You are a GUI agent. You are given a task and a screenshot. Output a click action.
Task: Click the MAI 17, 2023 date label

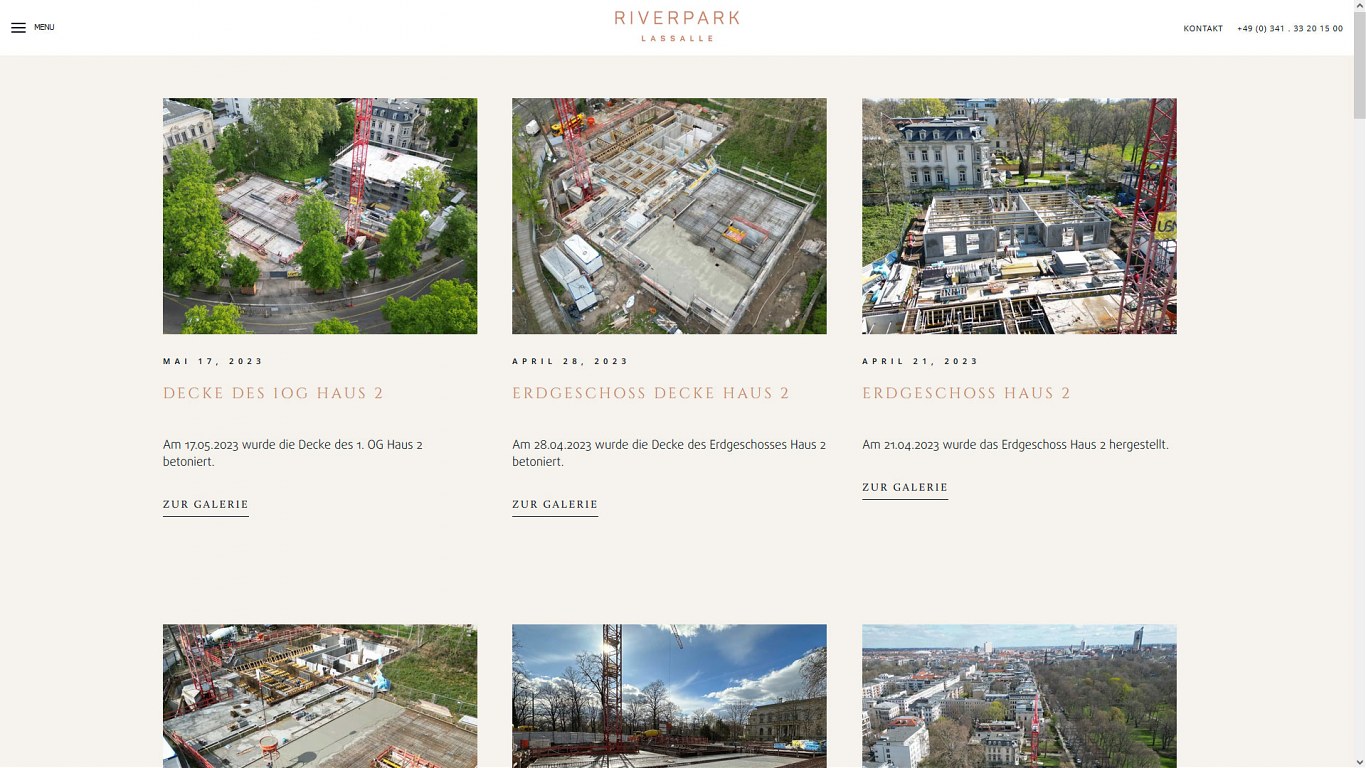click(213, 361)
